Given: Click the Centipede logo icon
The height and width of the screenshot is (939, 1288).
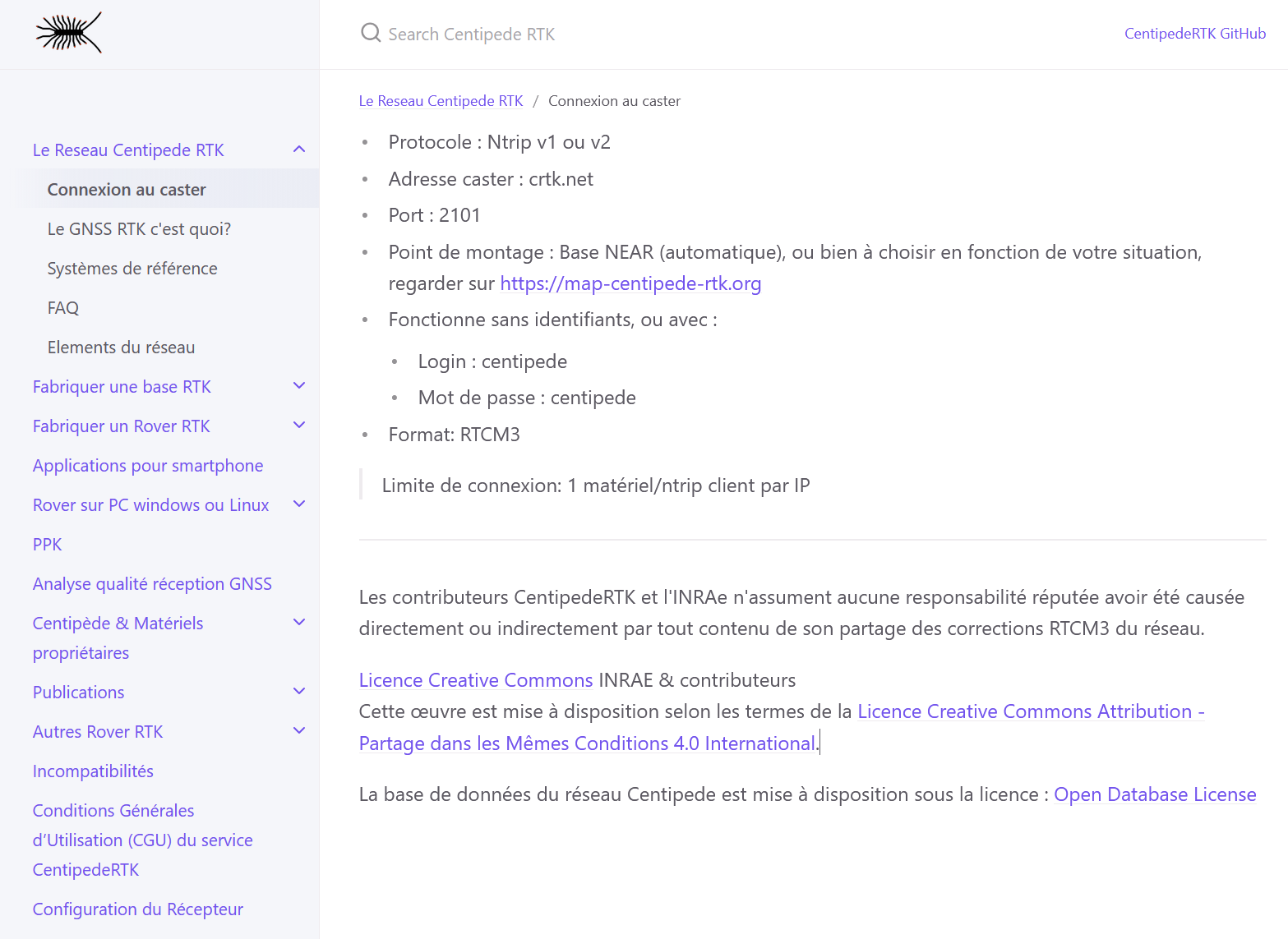Looking at the screenshot, I should (x=69, y=33).
